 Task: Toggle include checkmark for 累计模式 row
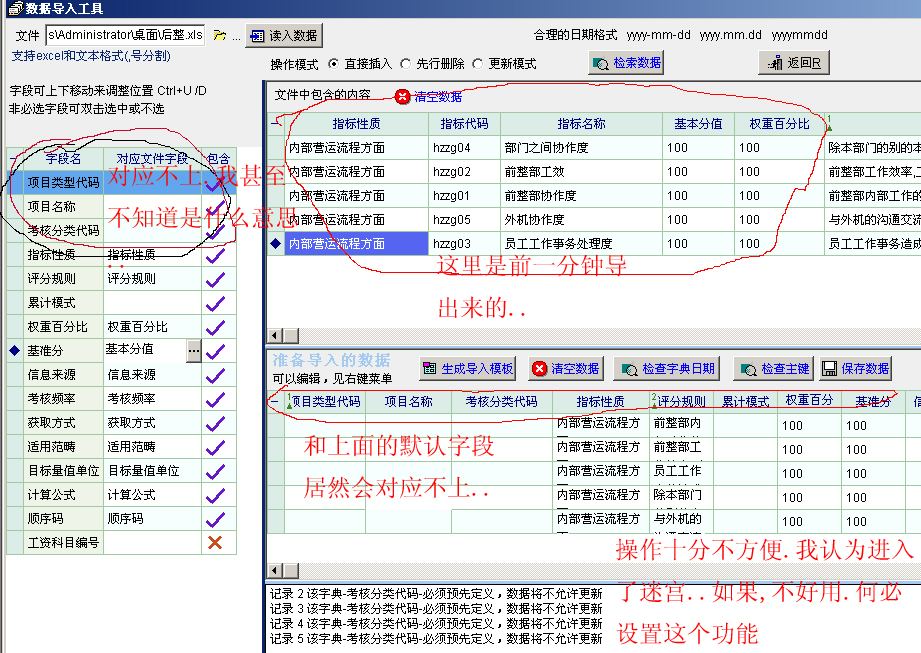click(215, 303)
